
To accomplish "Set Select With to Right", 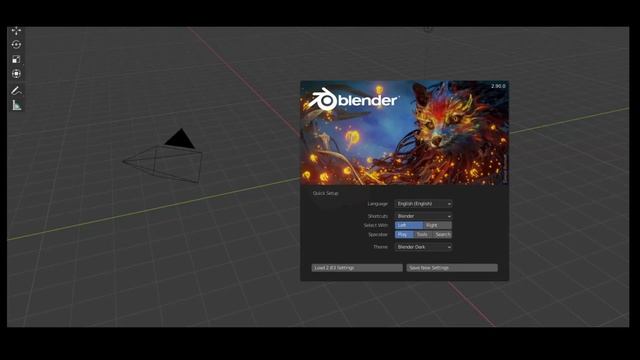I will 438,225.
